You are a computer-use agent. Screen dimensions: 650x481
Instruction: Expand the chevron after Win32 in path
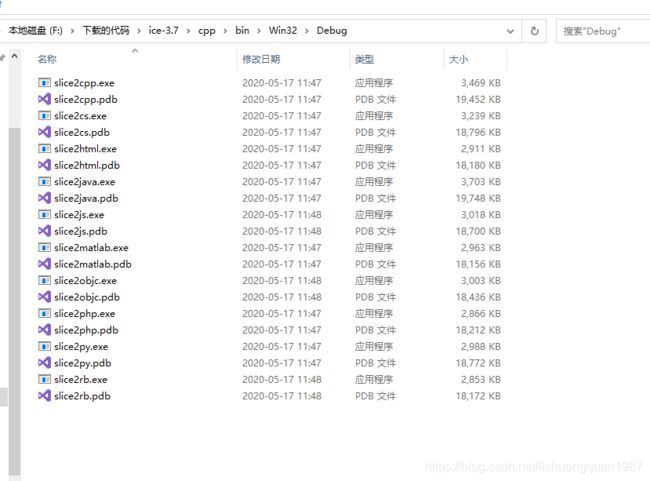click(307, 31)
